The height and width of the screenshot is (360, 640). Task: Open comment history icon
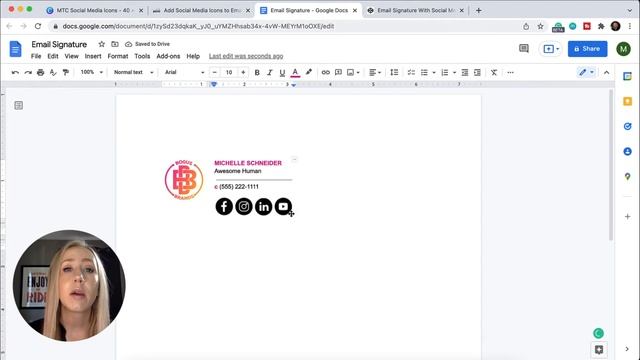524,49
